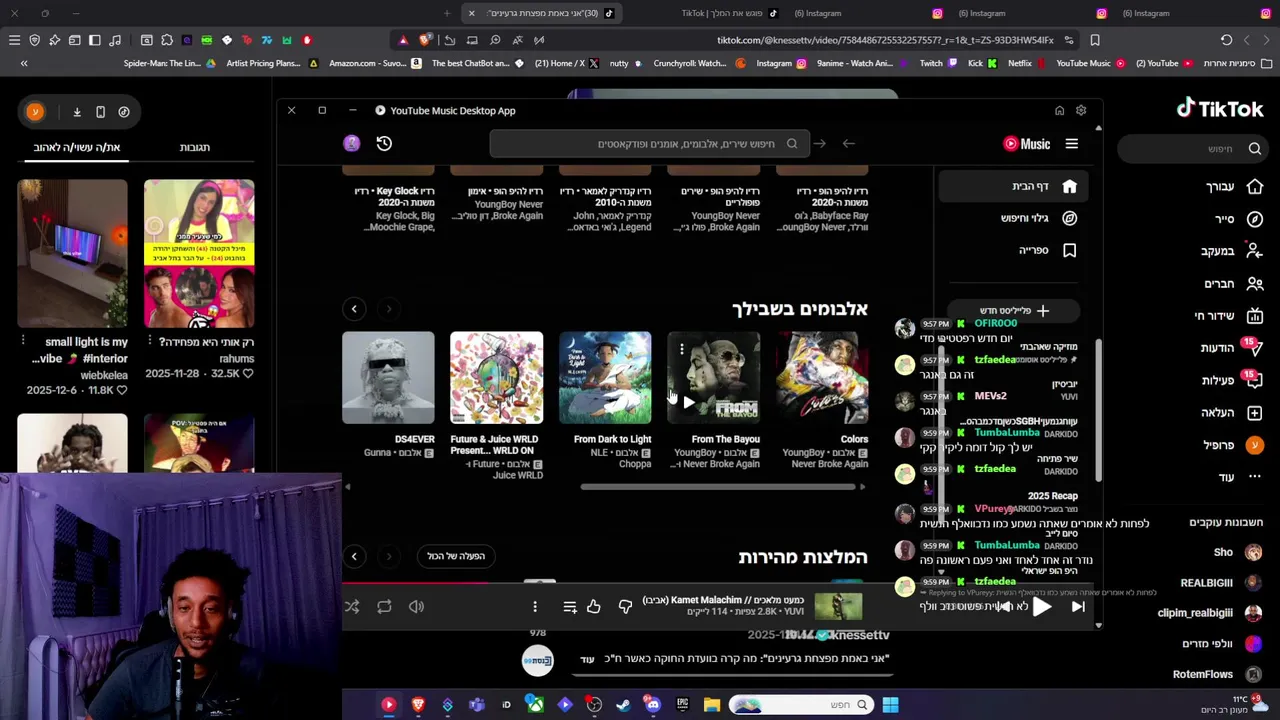This screenshot has width=1280, height=720.
Task: Click the TikTok logo
Action: (1220, 108)
